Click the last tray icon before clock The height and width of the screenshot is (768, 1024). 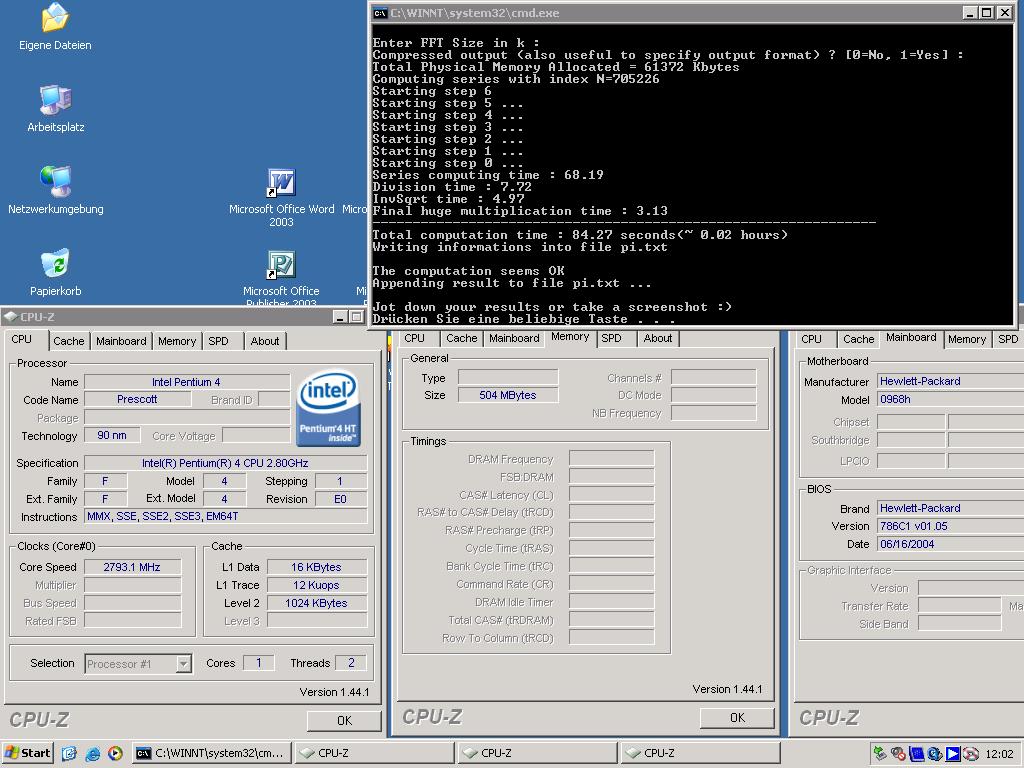click(971, 754)
